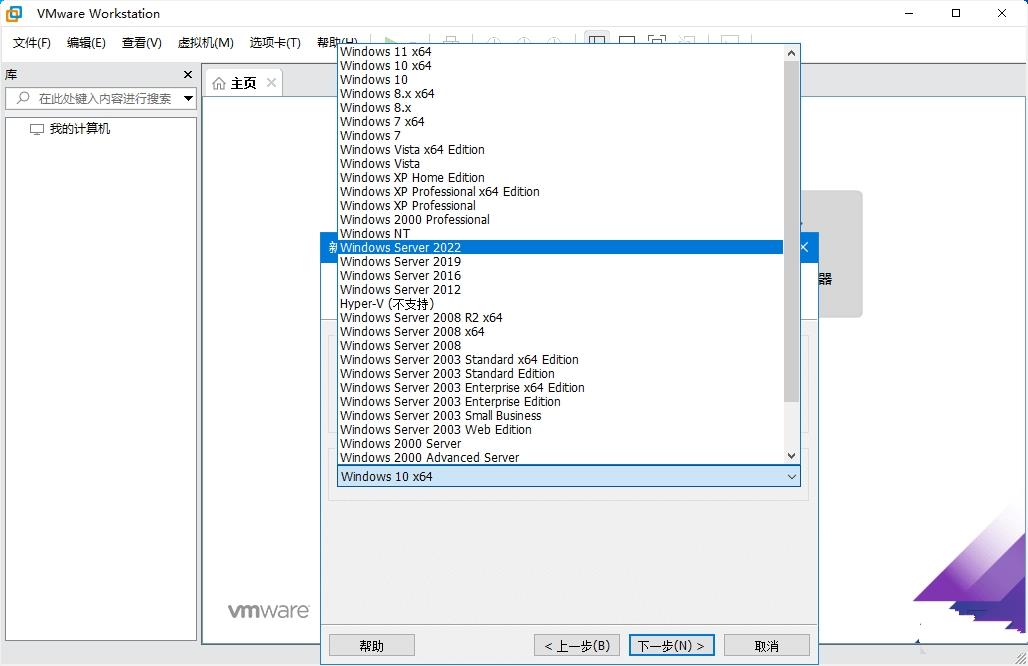Open the snapshot manager icon
This screenshot has height=666, width=1028.
(x=553, y=38)
